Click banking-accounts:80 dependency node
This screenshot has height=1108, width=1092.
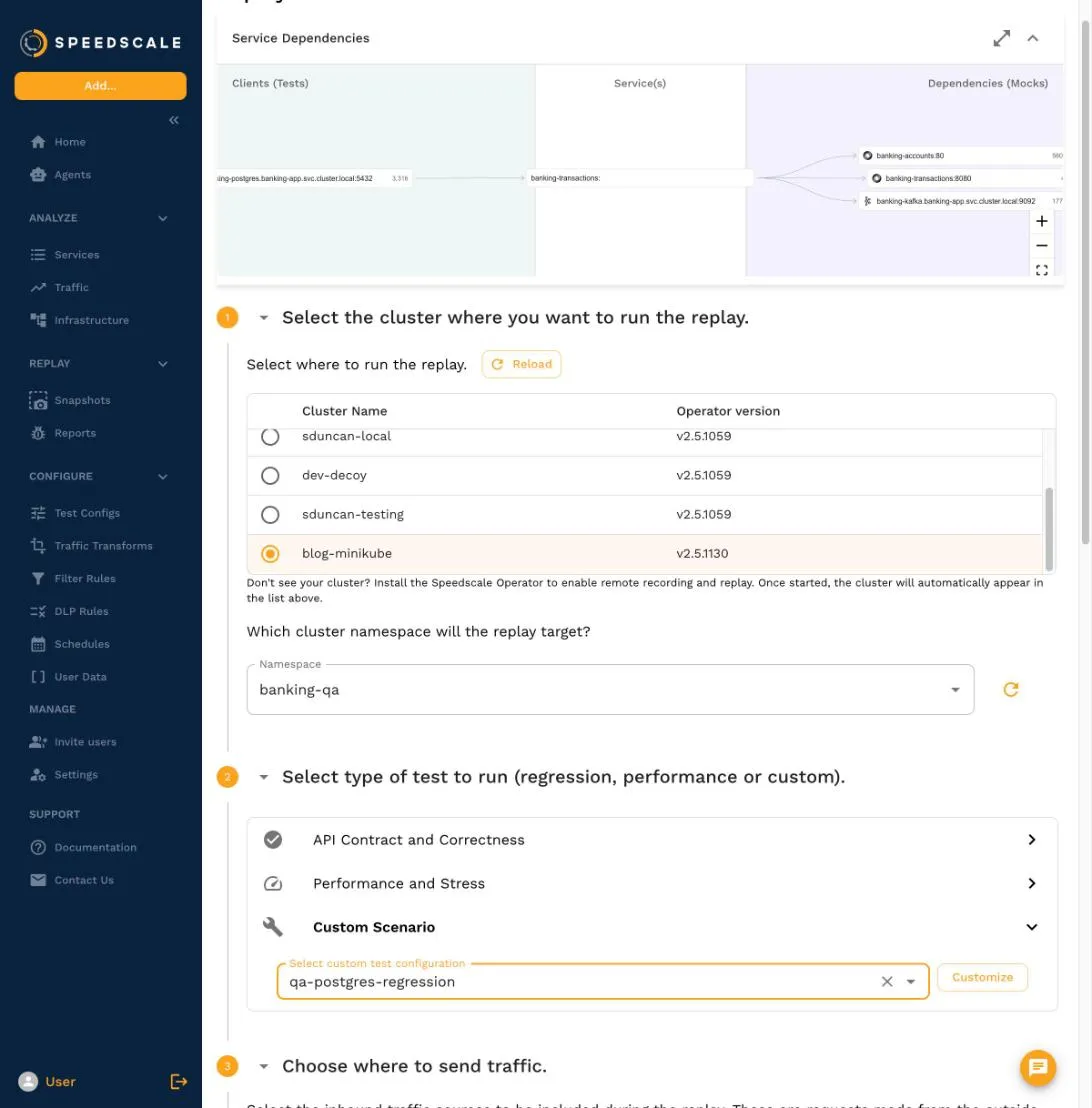coord(961,155)
